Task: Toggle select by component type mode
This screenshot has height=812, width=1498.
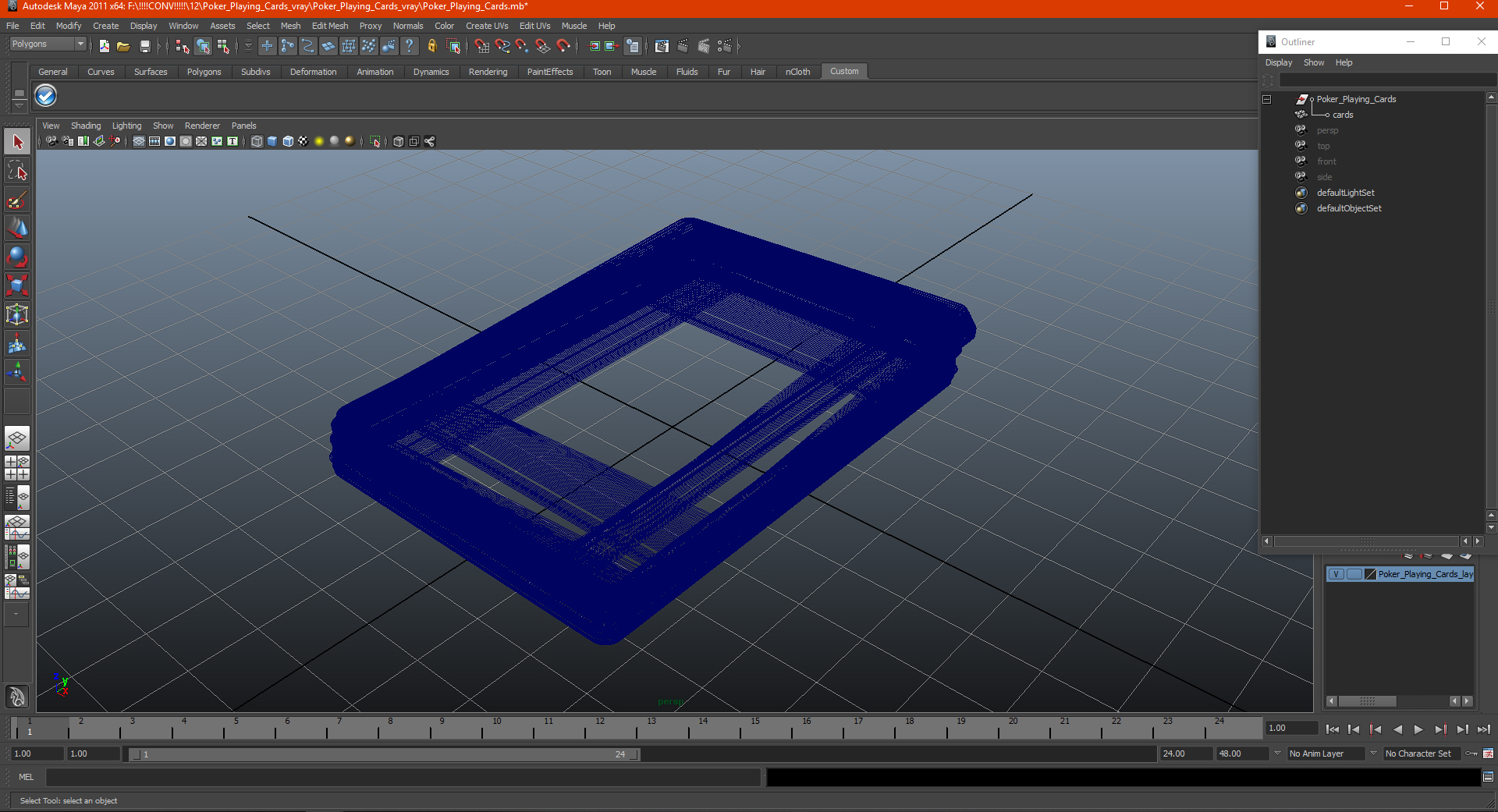Action: (x=224, y=46)
